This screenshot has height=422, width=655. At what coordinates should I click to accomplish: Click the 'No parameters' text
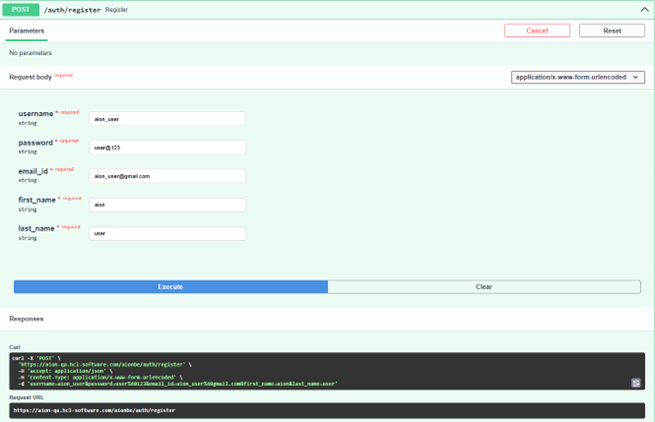coord(30,53)
